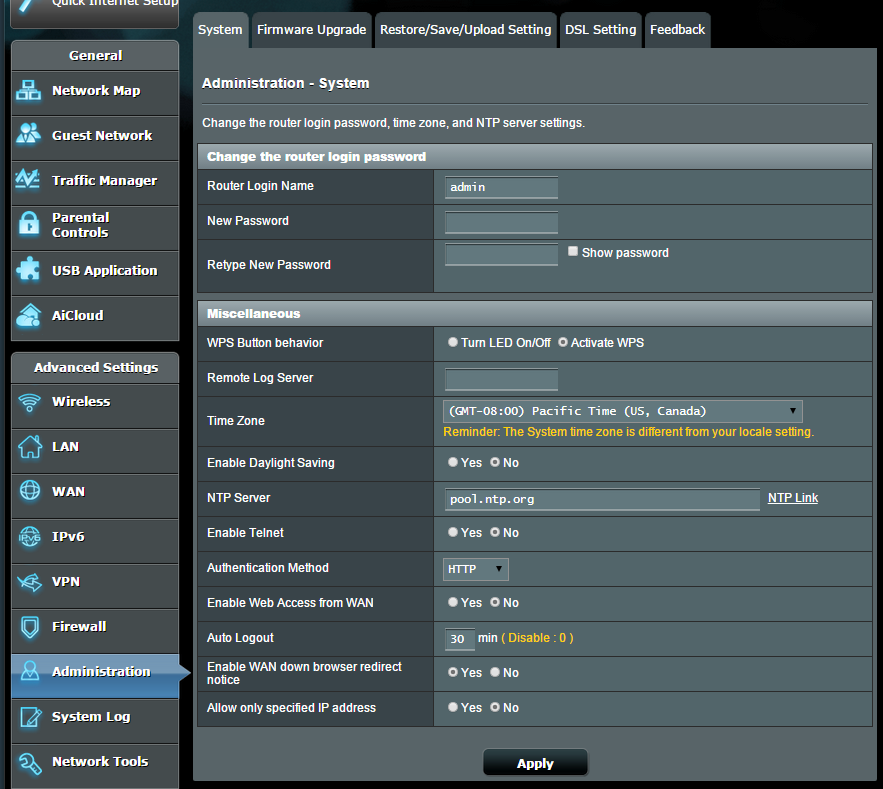Select Activate WPS radio option

coord(563,342)
